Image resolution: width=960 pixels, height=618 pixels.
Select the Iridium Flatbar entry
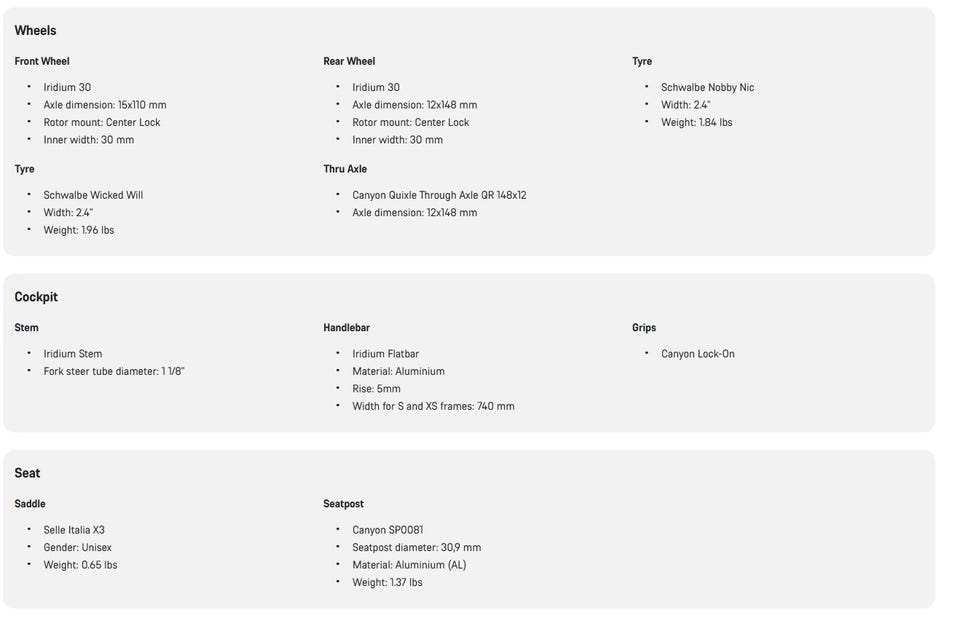pyautogui.click(x=385, y=354)
